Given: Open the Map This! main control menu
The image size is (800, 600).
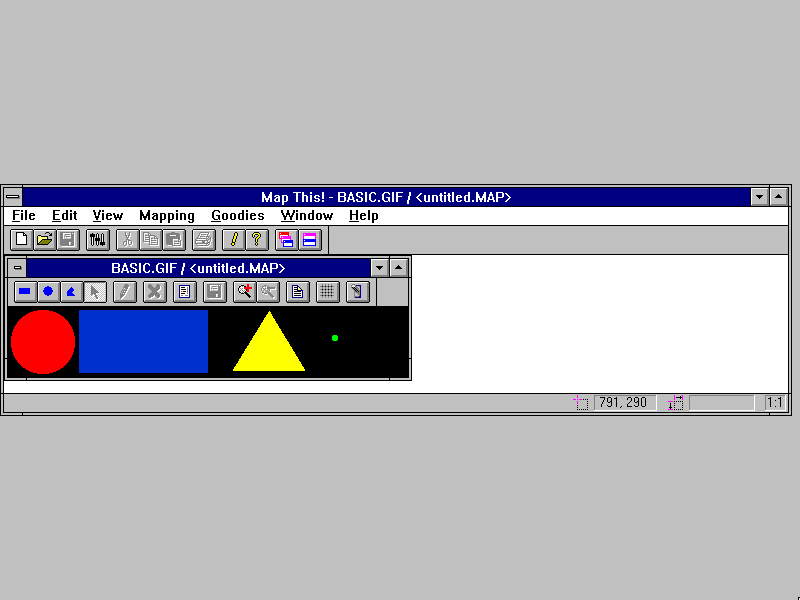Looking at the screenshot, I should [12, 197].
